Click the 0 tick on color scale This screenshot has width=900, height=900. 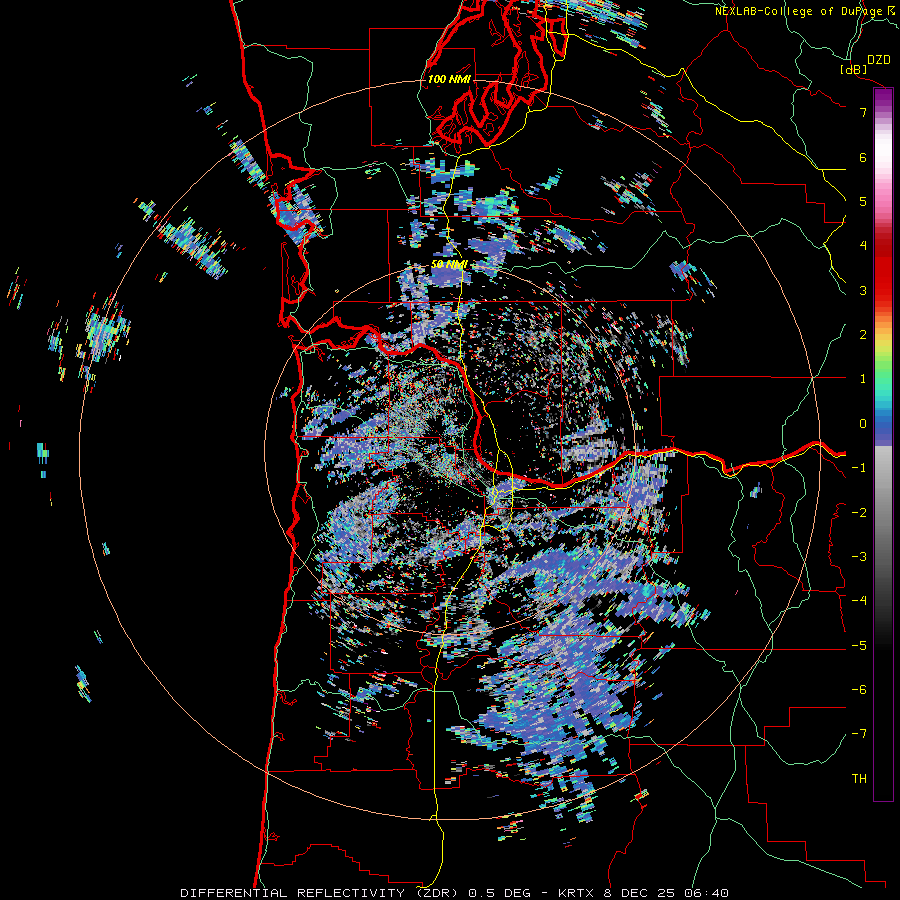pos(863,424)
